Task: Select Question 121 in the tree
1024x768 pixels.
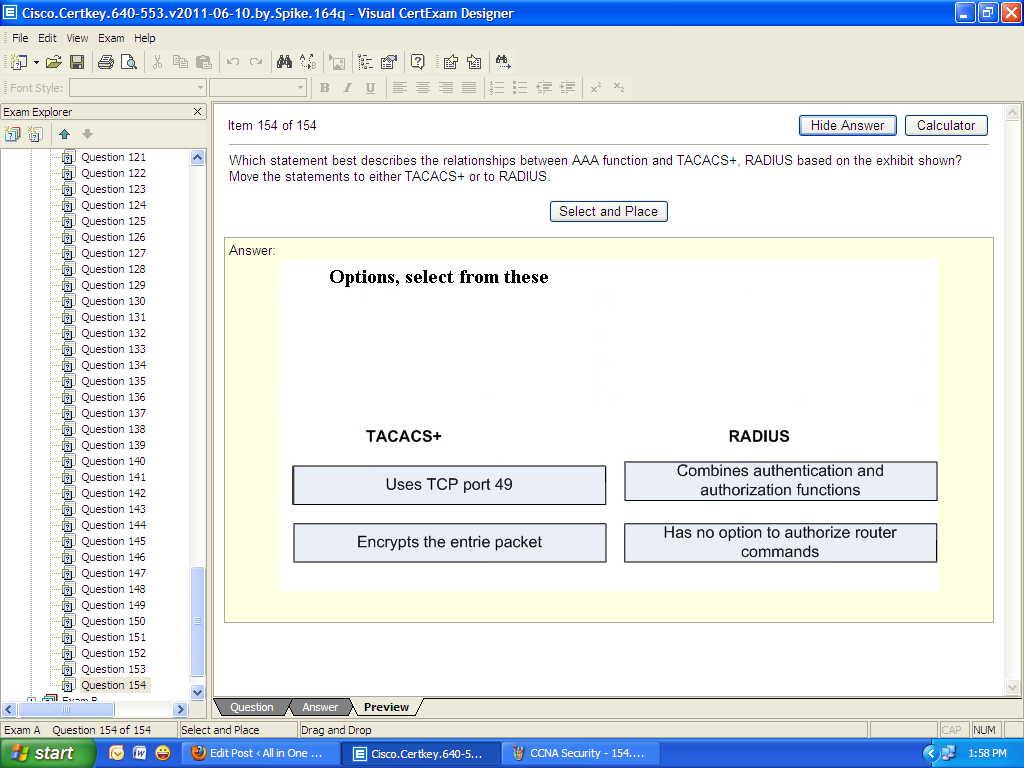Action: click(x=114, y=157)
